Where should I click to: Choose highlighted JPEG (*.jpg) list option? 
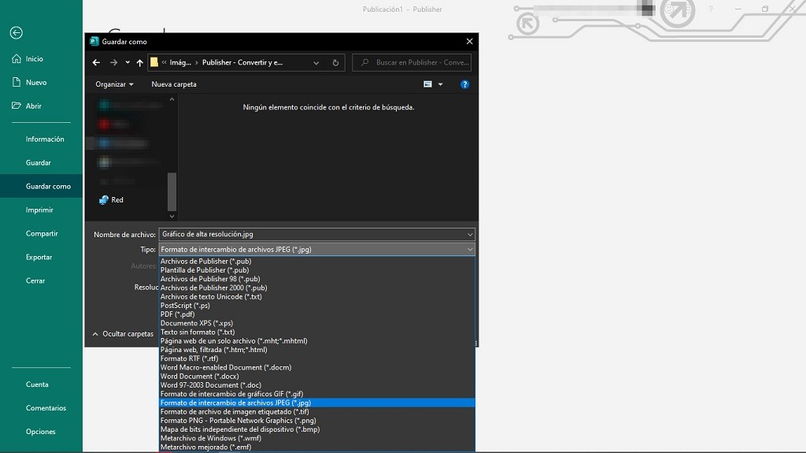pos(317,403)
